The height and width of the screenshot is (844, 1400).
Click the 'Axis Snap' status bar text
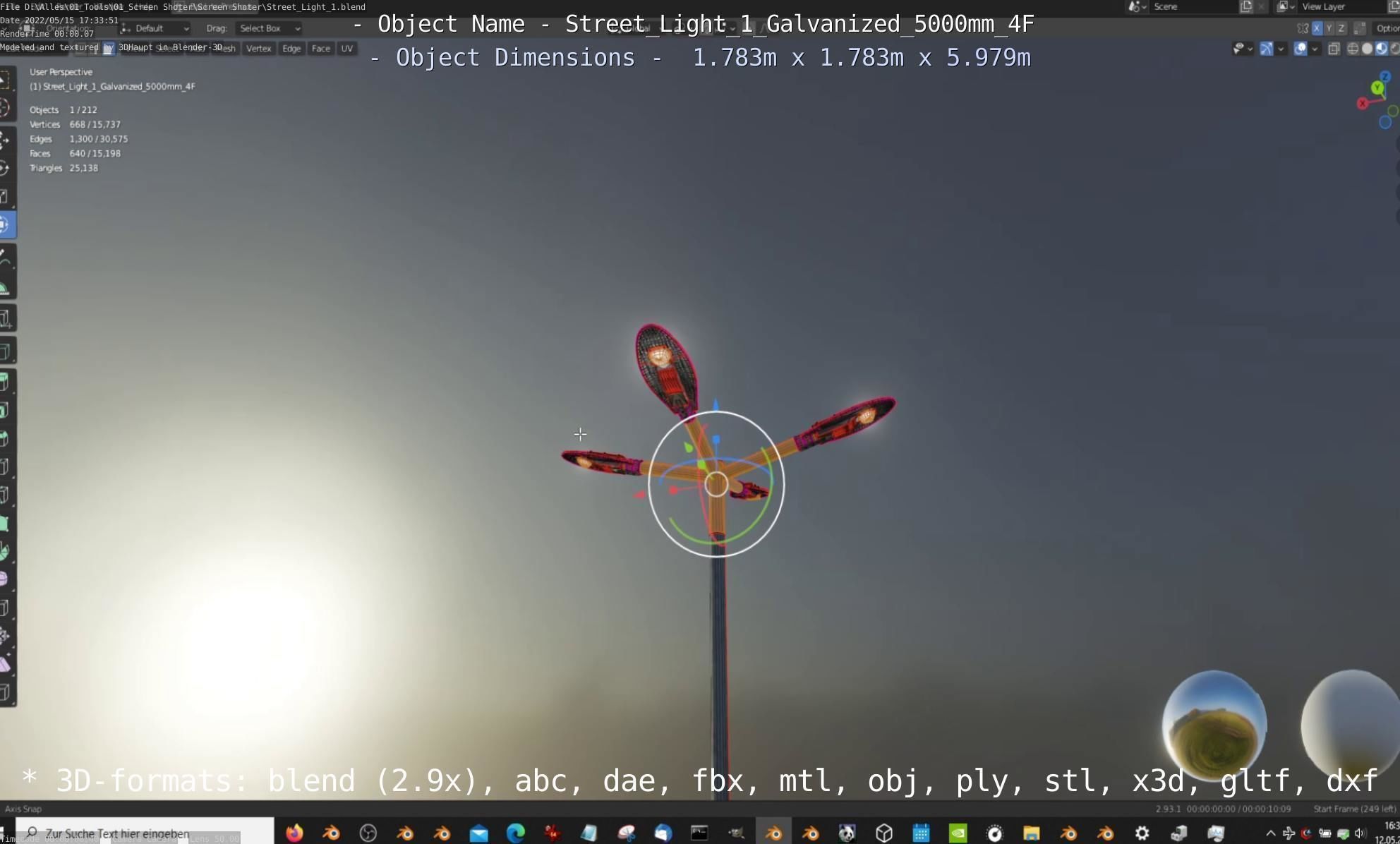click(23, 809)
